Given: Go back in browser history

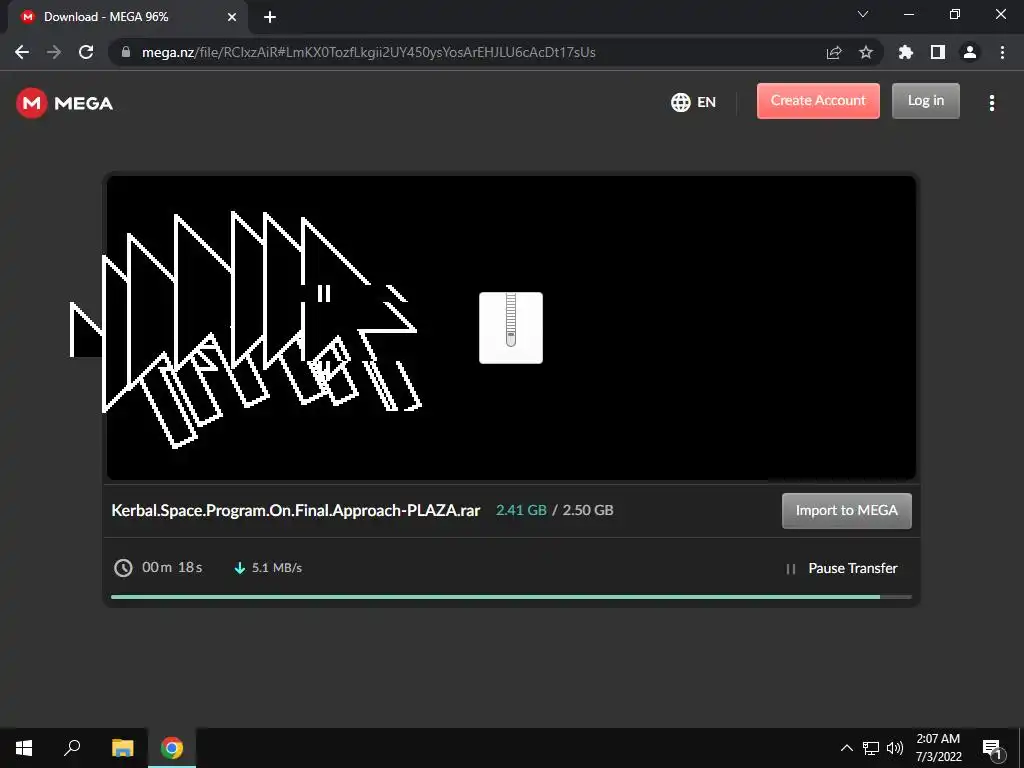Looking at the screenshot, I should (x=22, y=52).
